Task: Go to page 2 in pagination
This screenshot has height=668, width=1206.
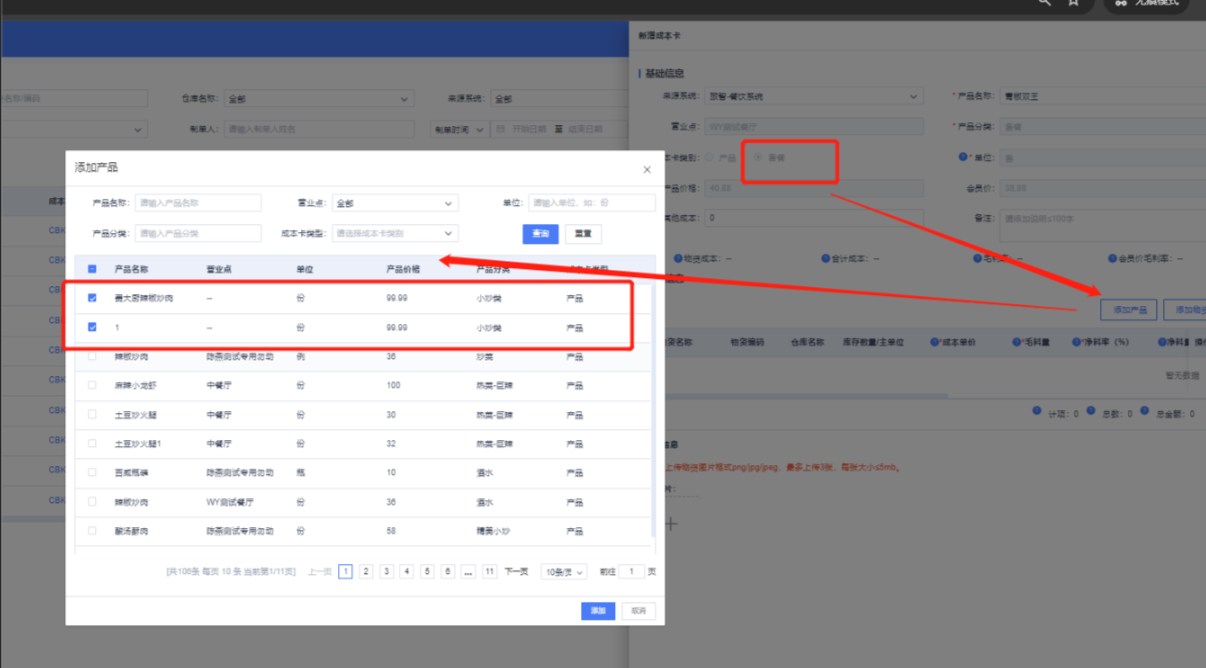Action: point(366,572)
